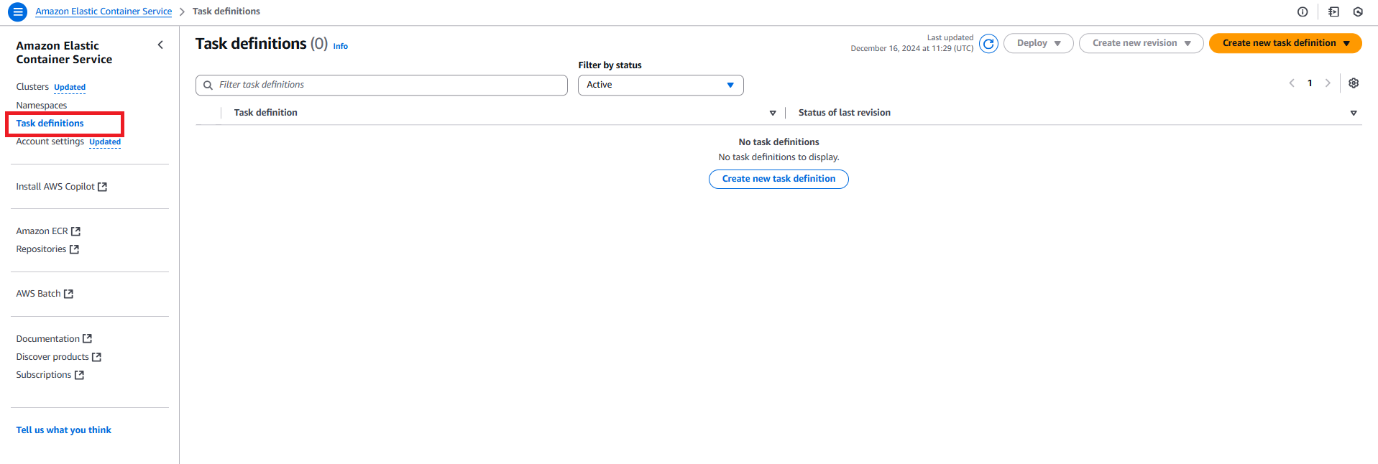Open Repositories external link
This screenshot has width=1378, height=464.
point(47,249)
